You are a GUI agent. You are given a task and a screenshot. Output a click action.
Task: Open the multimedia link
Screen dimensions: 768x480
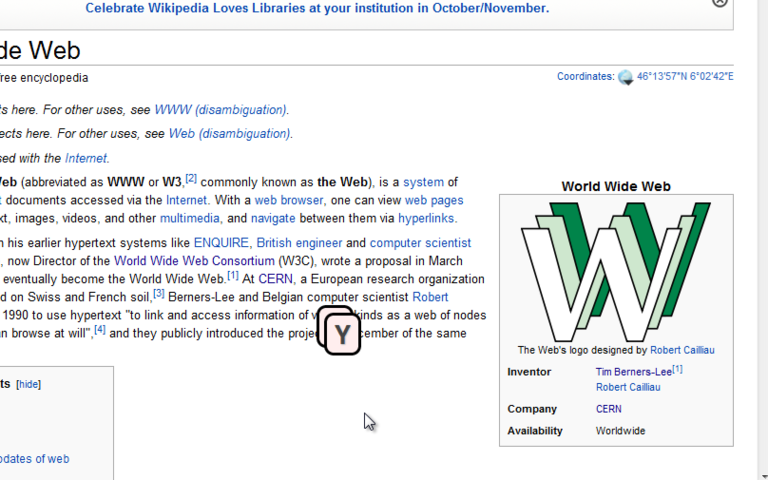tap(190, 218)
